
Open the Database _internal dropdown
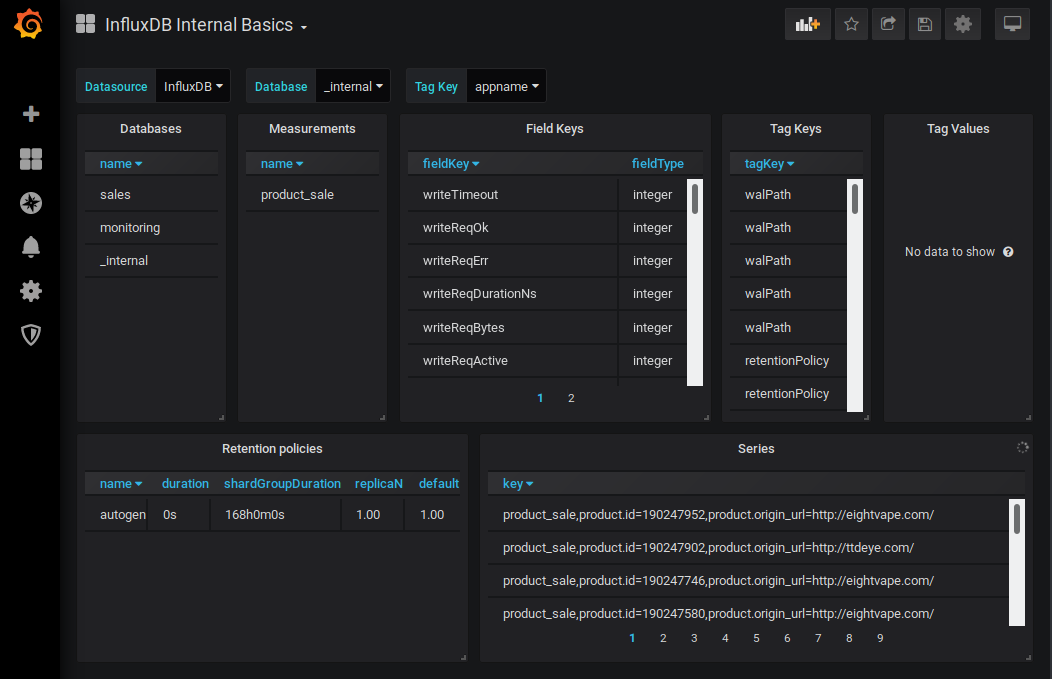tap(354, 87)
